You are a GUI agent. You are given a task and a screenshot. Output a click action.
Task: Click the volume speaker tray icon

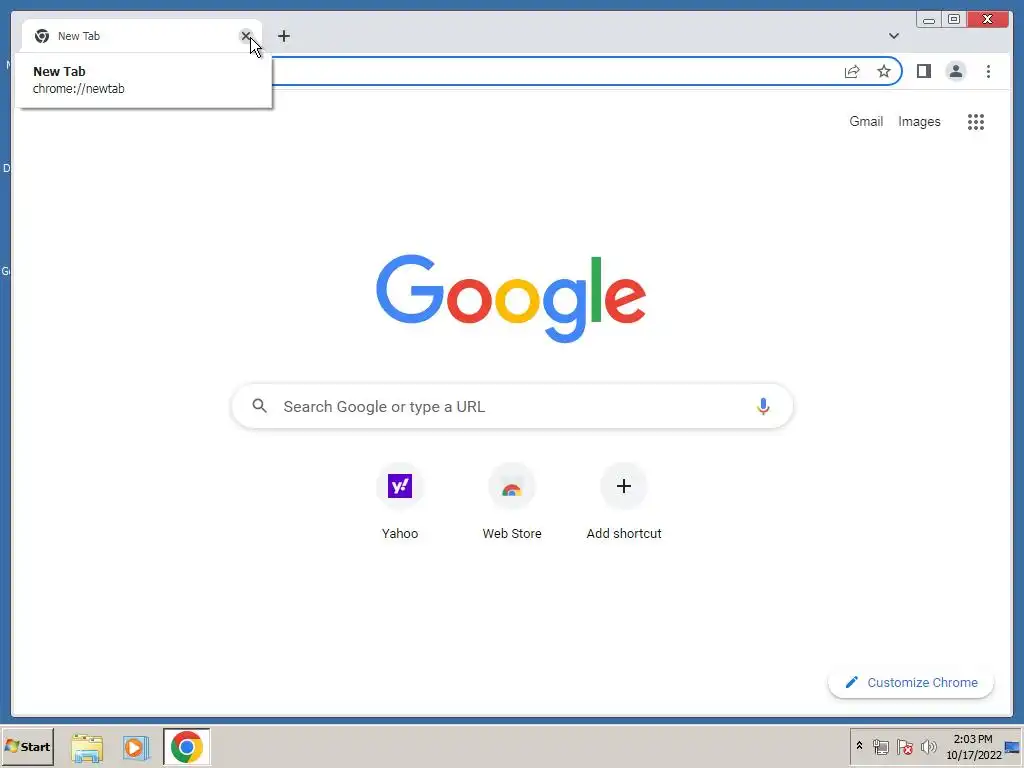point(928,746)
